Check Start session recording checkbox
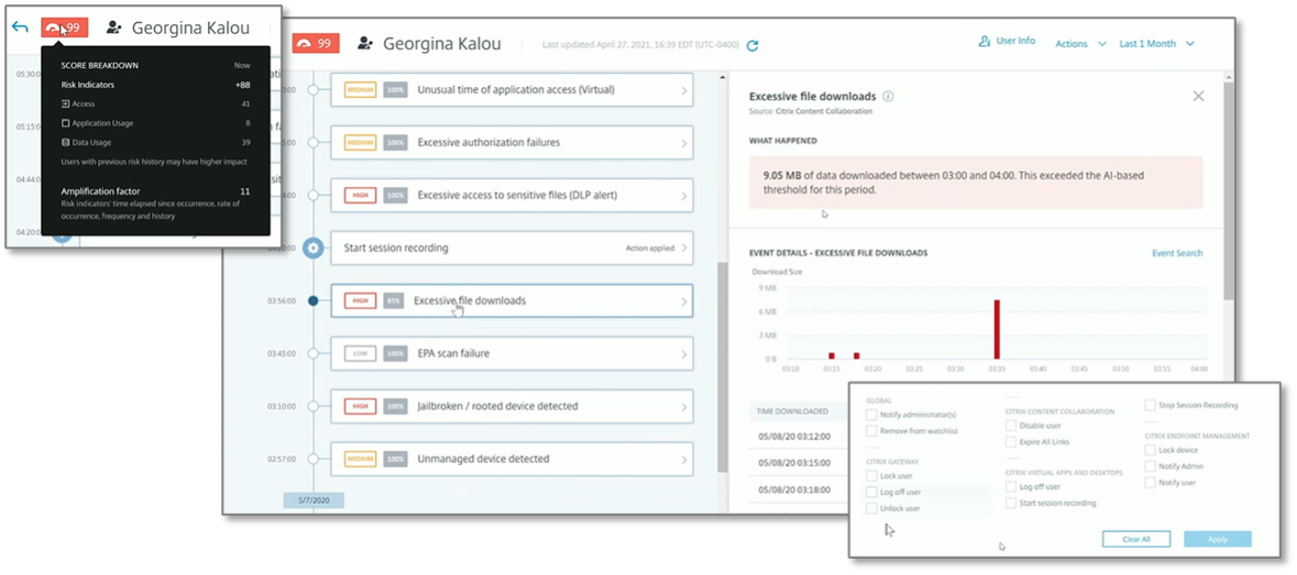Image resolution: width=1297 pixels, height=575 pixels. (x=1011, y=502)
